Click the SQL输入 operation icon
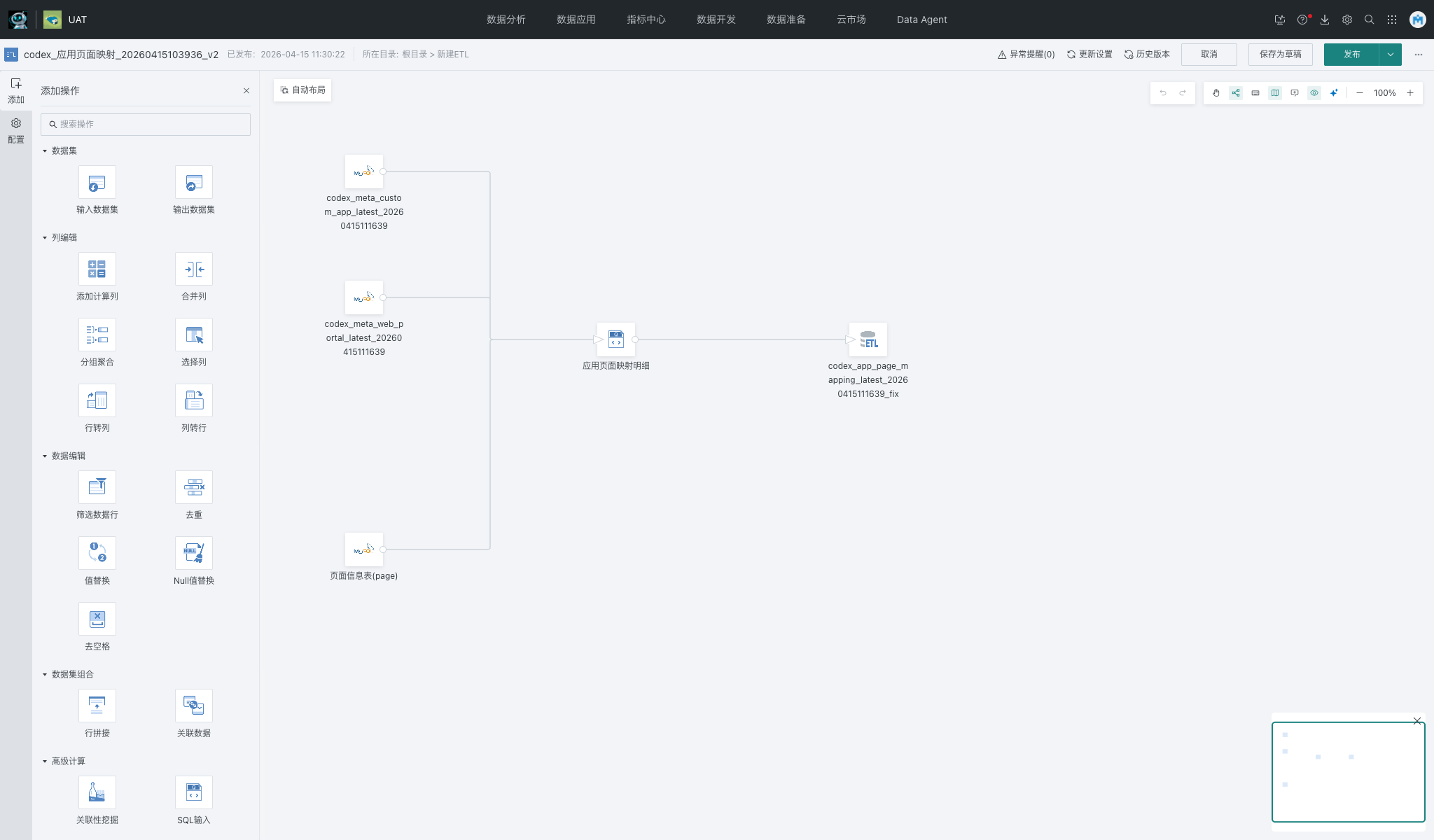The width and height of the screenshot is (1434, 840). (x=193, y=792)
